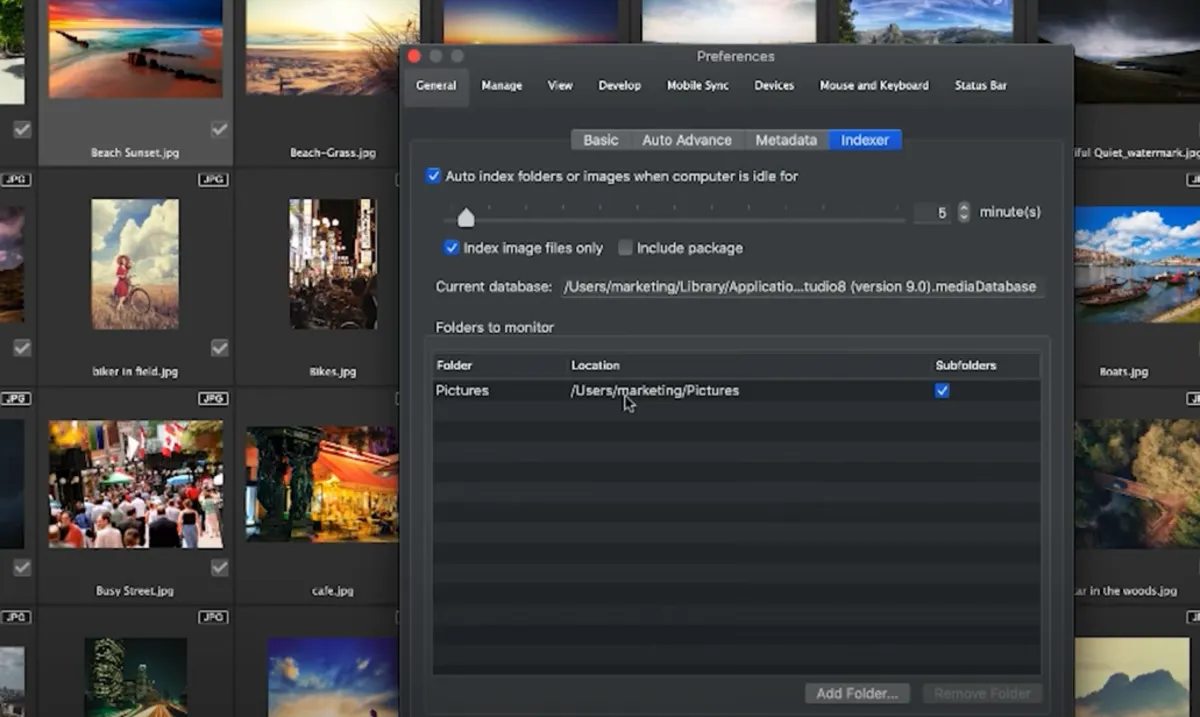Toggle the checkmark on Busy Street.jpg
Screen dimensions: 1200x717
click(x=220, y=568)
